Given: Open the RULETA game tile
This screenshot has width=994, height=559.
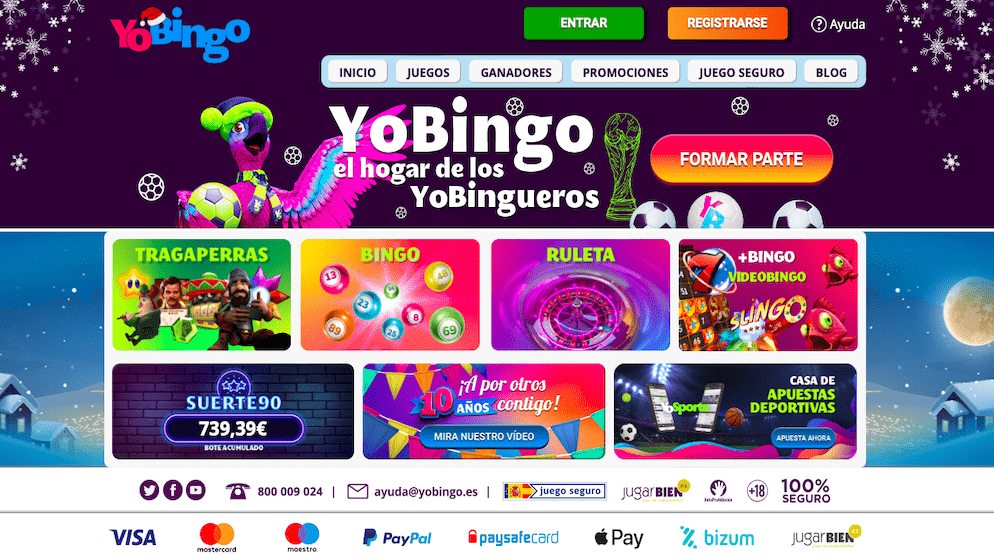Looking at the screenshot, I should point(580,295).
